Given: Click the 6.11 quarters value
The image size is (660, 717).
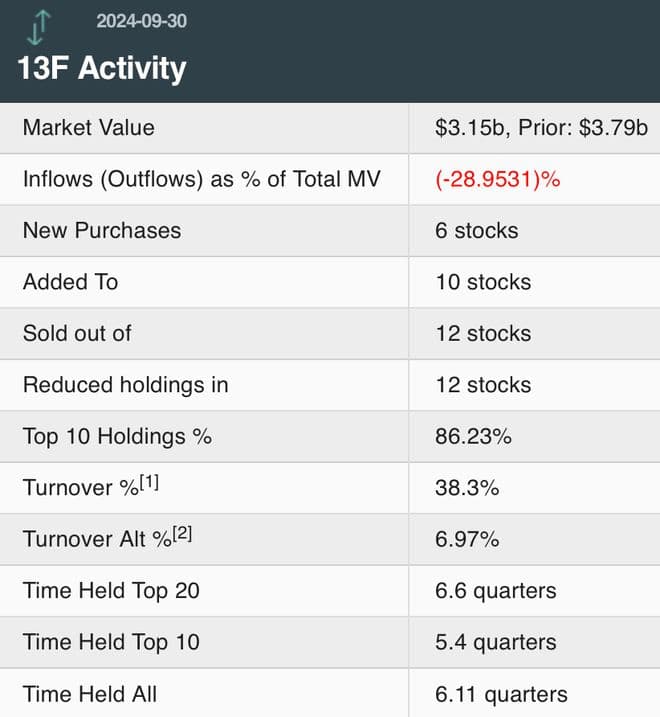Looking at the screenshot, I should tap(501, 694).
